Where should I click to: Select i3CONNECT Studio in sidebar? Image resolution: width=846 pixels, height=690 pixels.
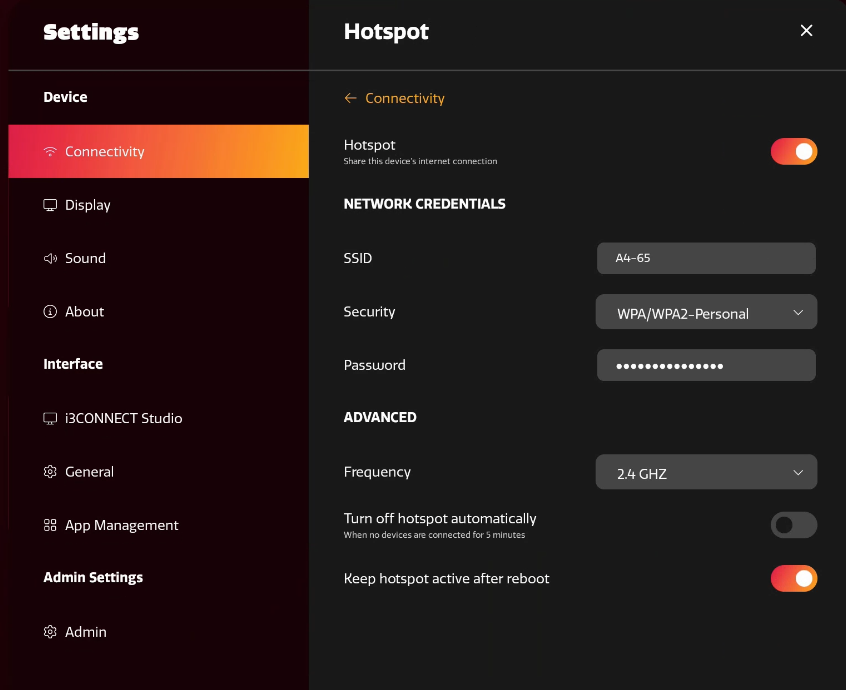(159, 419)
